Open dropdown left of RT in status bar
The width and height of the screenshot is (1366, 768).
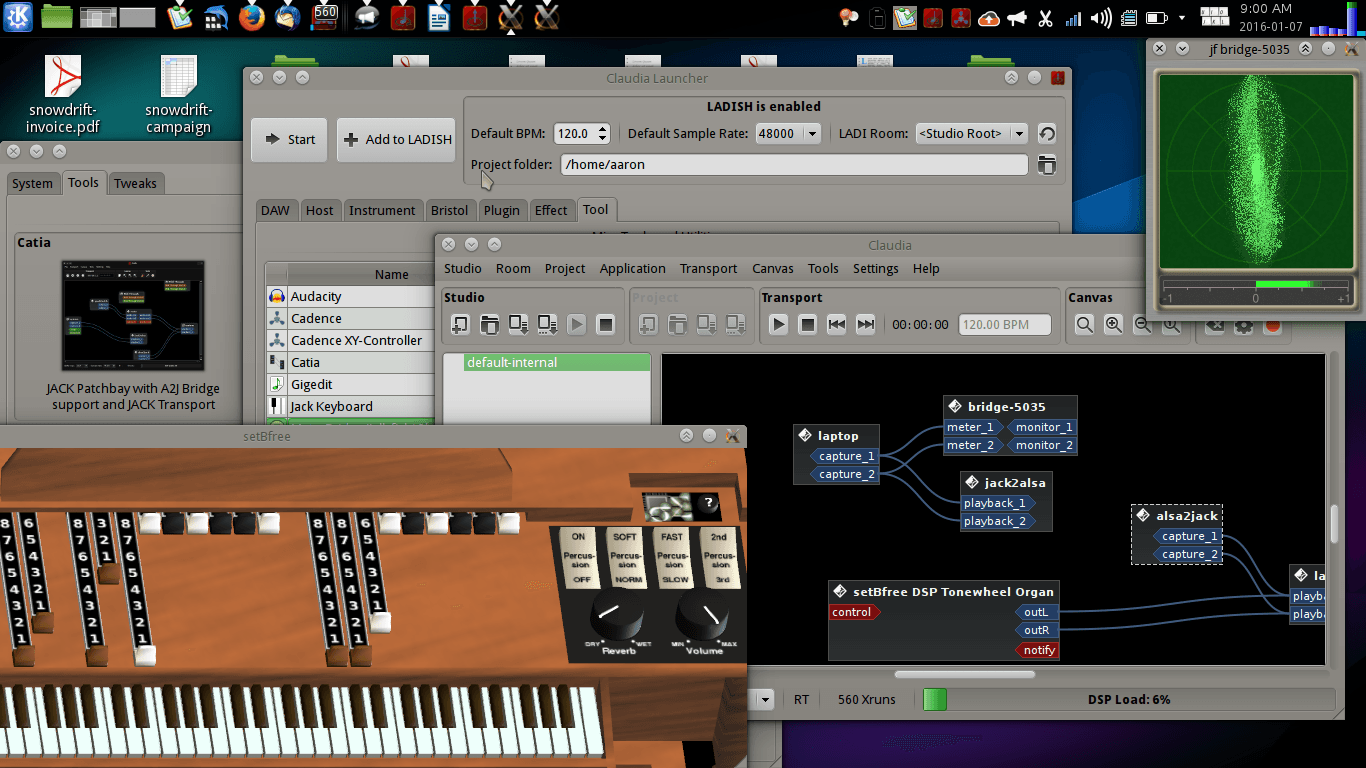(765, 700)
